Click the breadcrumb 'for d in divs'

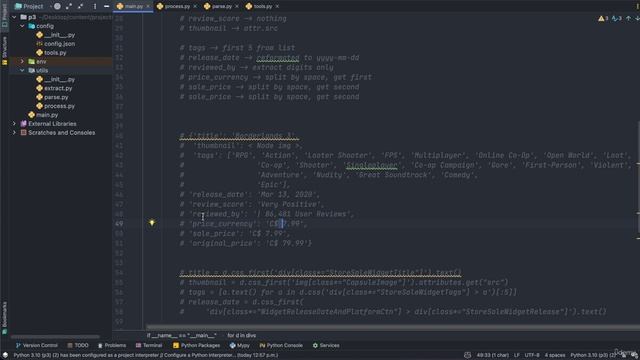click(242, 335)
